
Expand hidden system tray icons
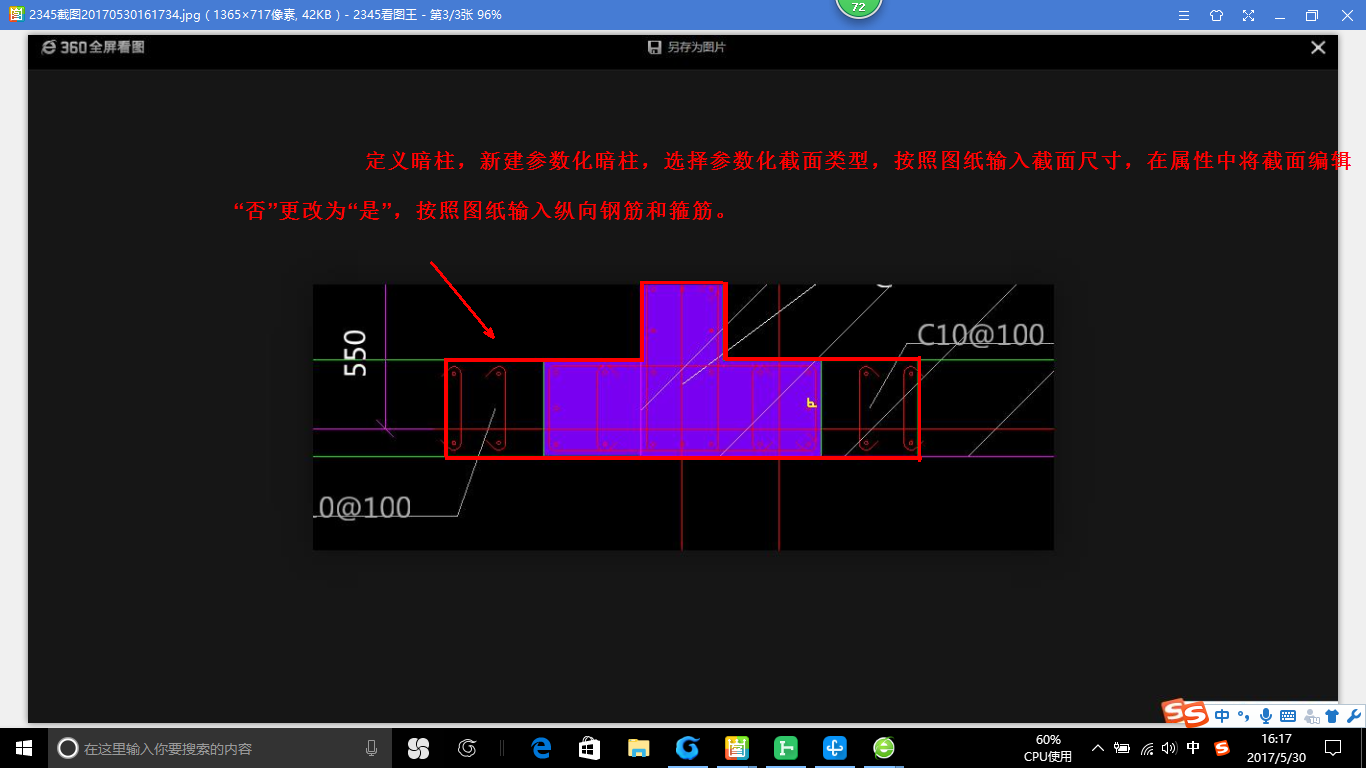[x=1097, y=748]
